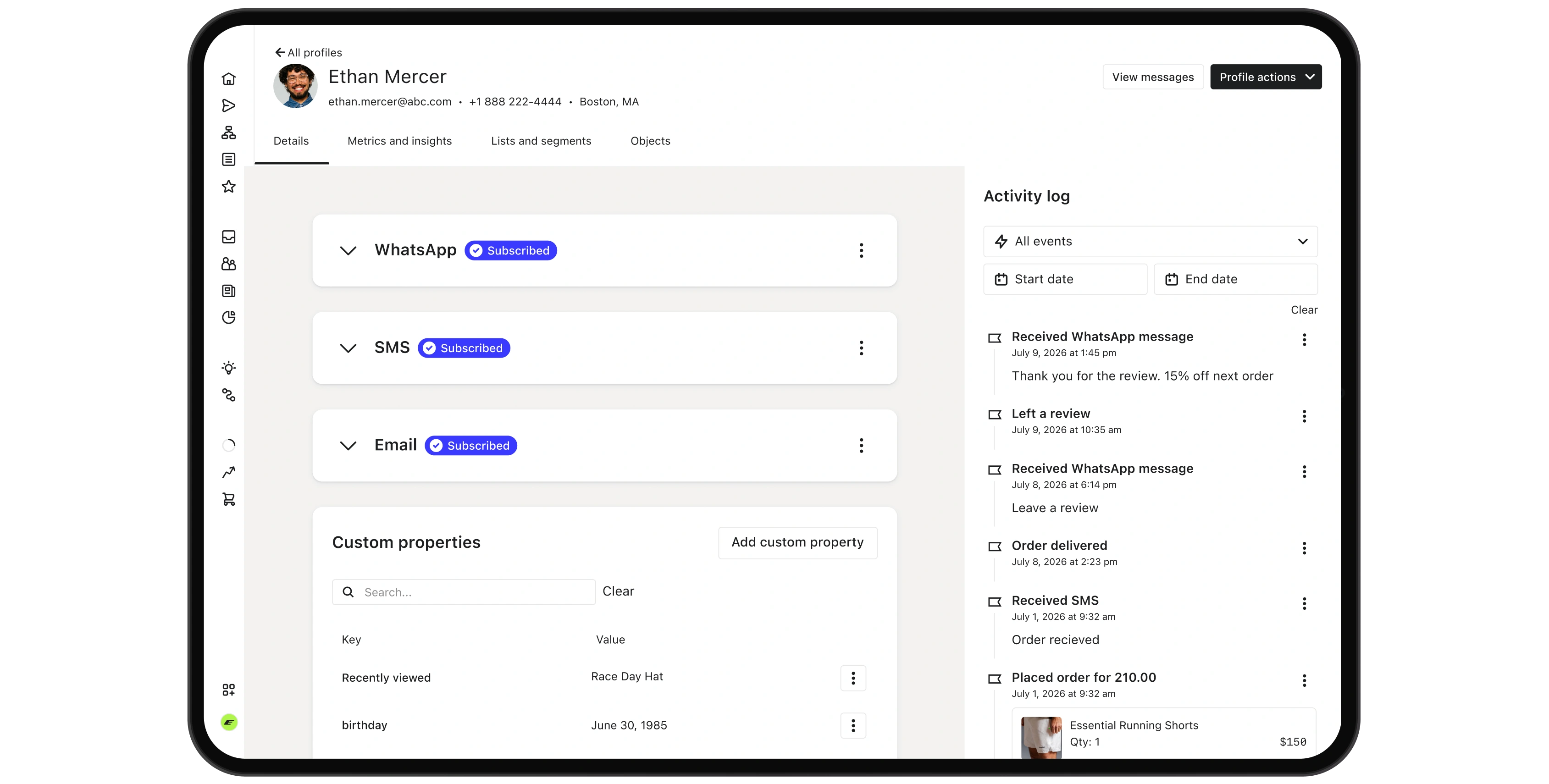1549x784 pixels.
Task: Click the Race Day Hat value
Action: point(627,677)
